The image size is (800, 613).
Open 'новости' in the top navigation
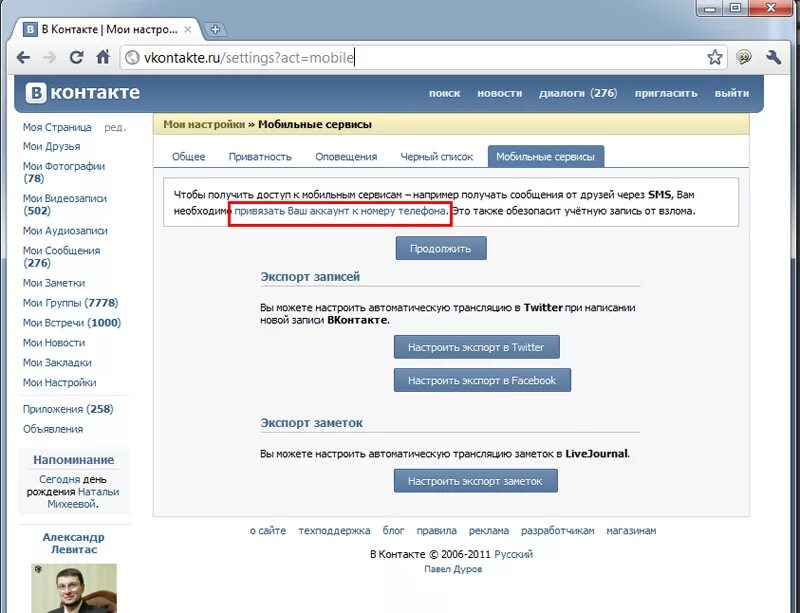pos(499,93)
